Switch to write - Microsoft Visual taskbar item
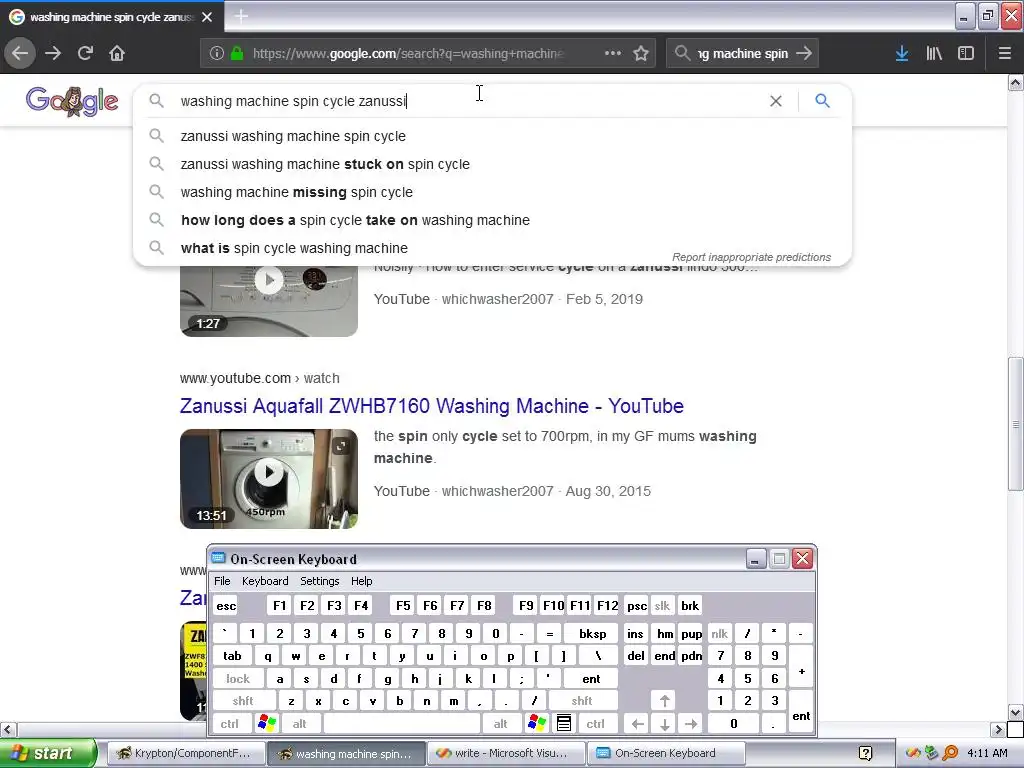The image size is (1024, 768). [x=507, y=754]
